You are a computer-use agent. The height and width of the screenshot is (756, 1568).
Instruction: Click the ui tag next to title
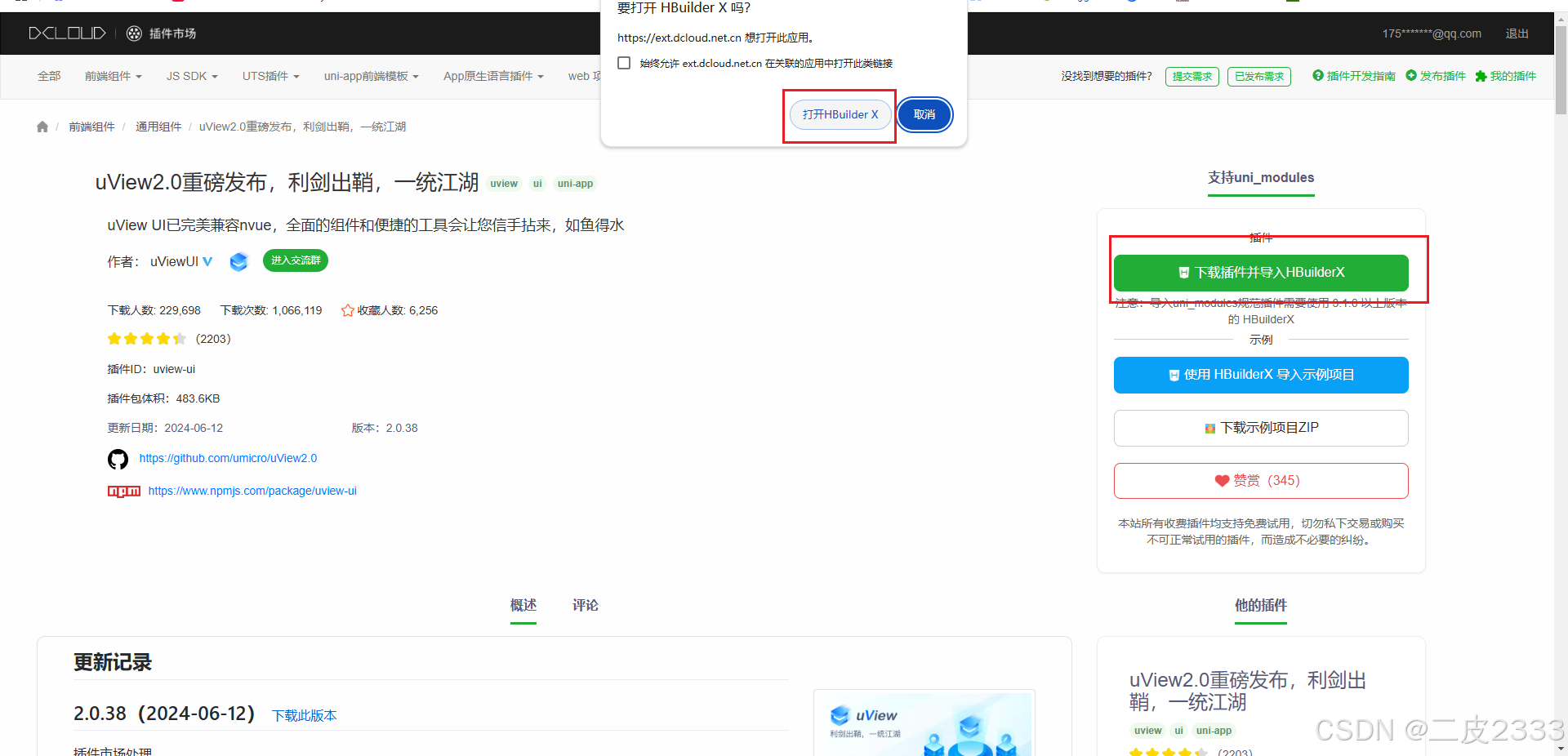coord(537,184)
